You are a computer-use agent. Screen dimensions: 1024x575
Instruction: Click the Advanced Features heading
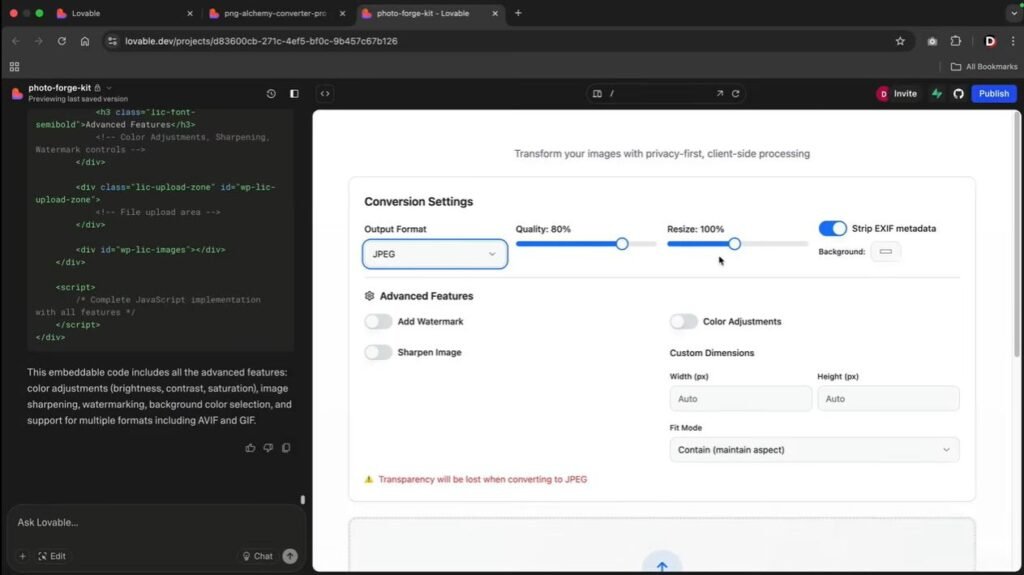(x=426, y=296)
